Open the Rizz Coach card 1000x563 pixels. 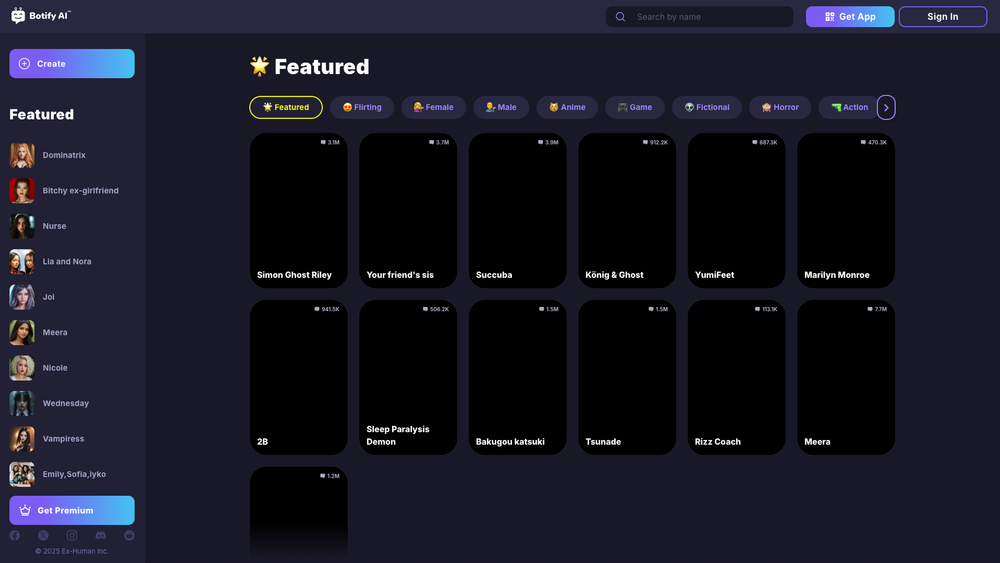tap(737, 377)
